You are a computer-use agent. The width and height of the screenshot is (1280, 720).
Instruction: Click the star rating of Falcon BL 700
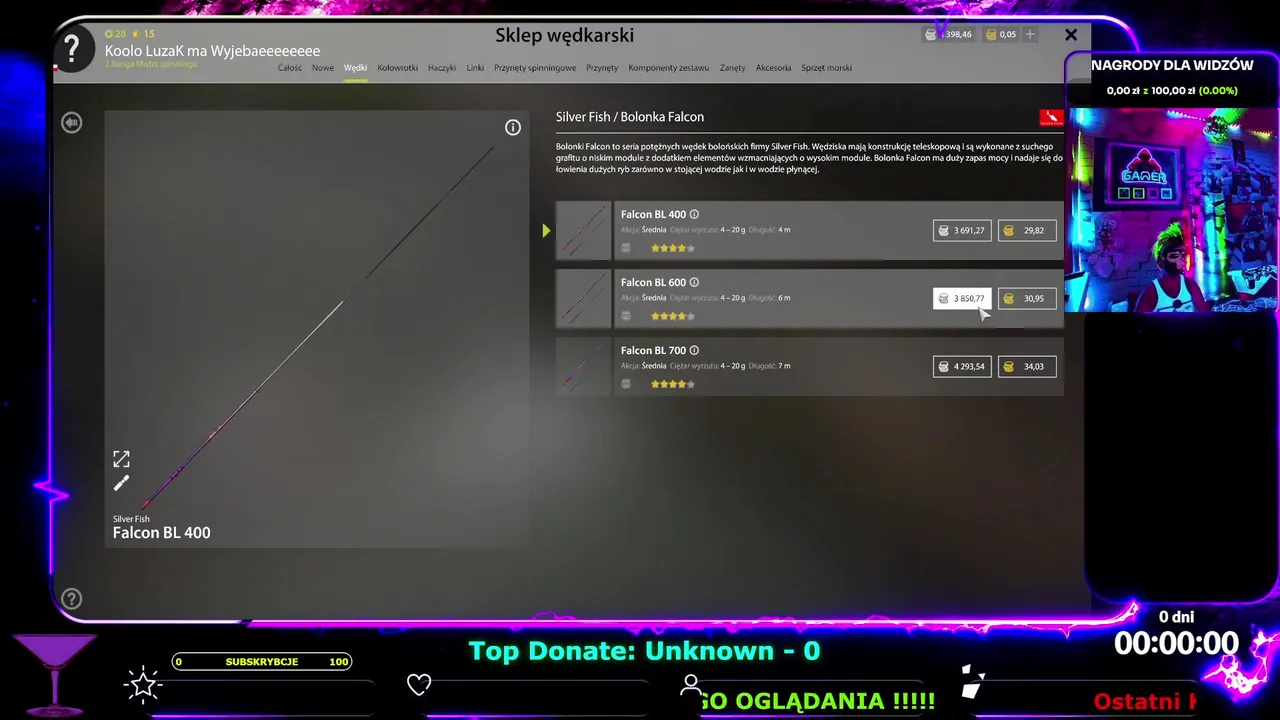coord(672,384)
